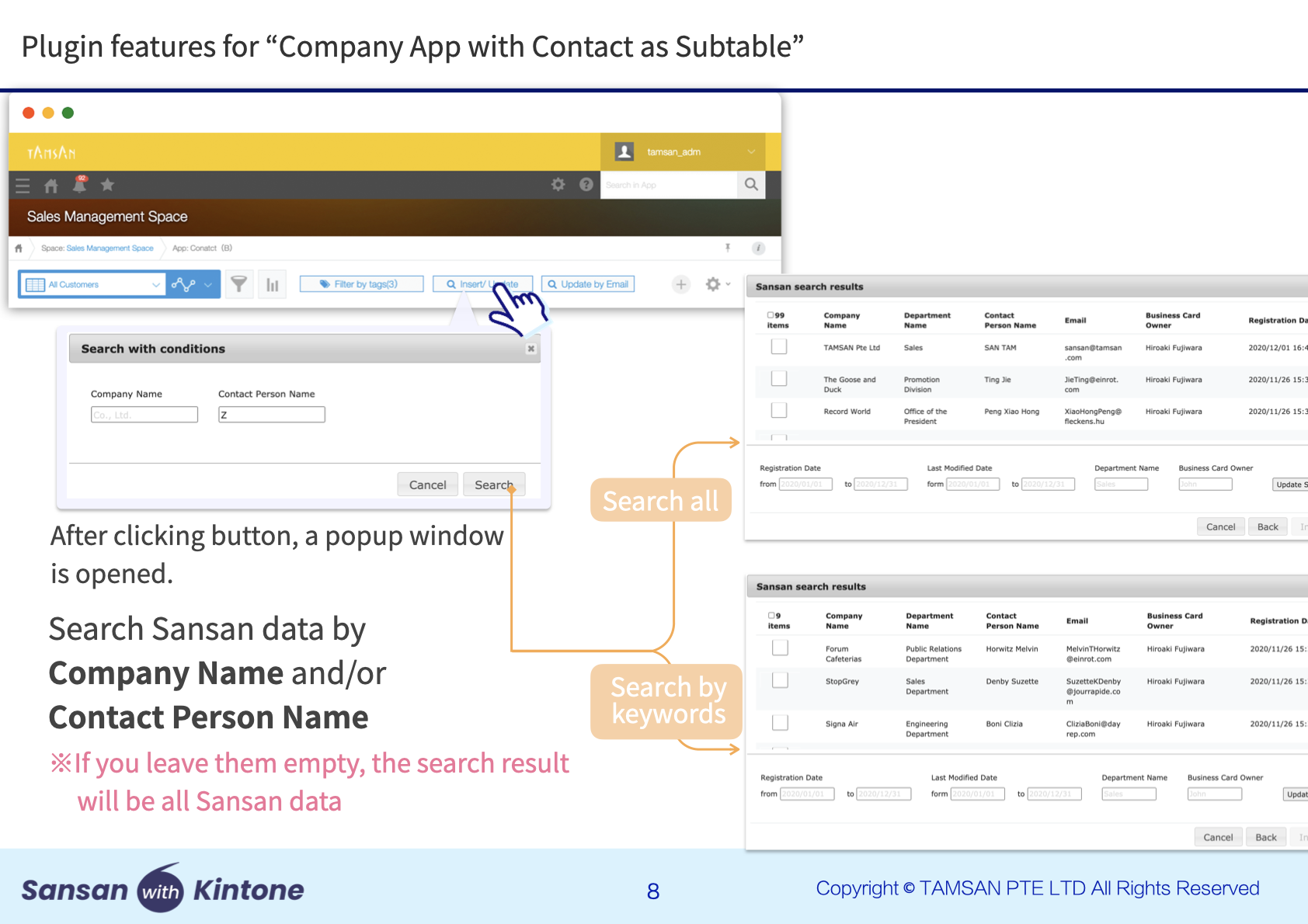Image resolution: width=1308 pixels, height=924 pixels.
Task: Open the All Customers view dropdown
Action: (155, 284)
